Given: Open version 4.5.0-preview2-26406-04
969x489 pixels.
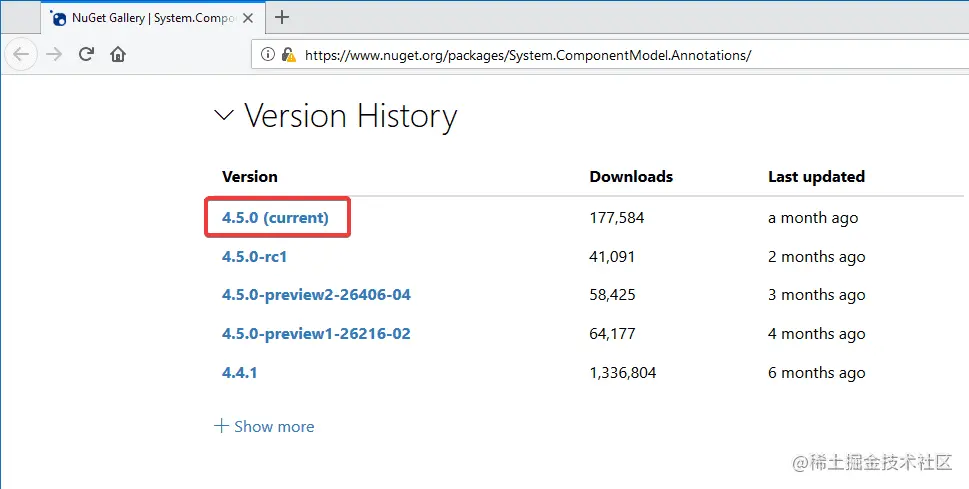Looking at the screenshot, I should 316,295.
